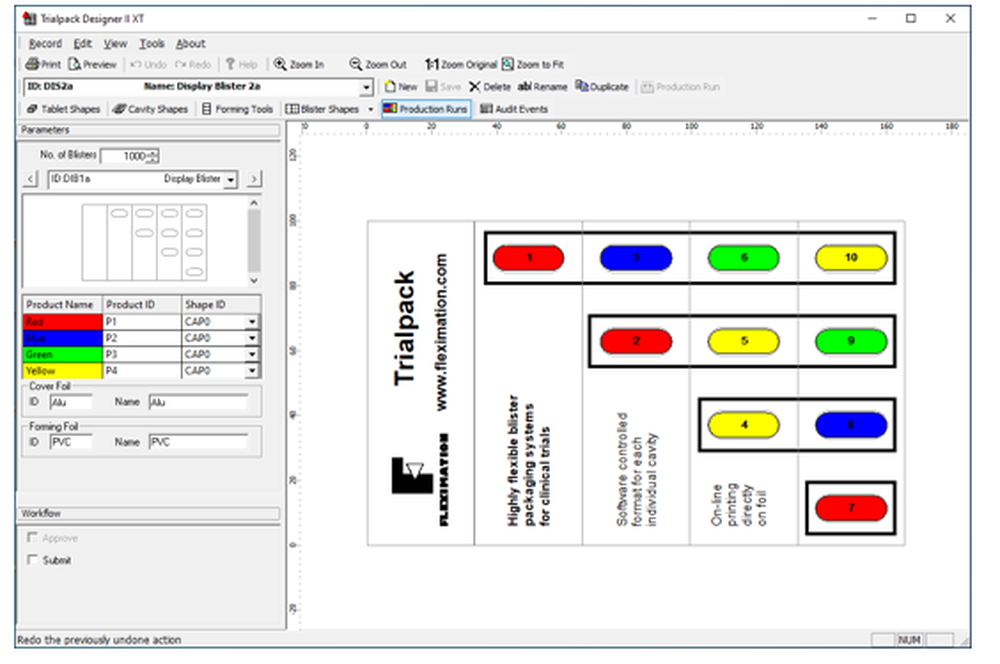Image resolution: width=1000 pixels, height=664 pixels.
Task: Click the Product ID column header
Action: coord(142,305)
